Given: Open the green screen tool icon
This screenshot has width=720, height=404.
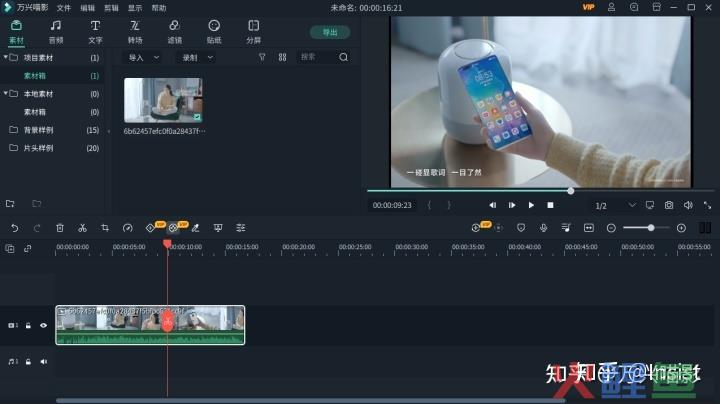Looking at the screenshot, I should click(218, 228).
